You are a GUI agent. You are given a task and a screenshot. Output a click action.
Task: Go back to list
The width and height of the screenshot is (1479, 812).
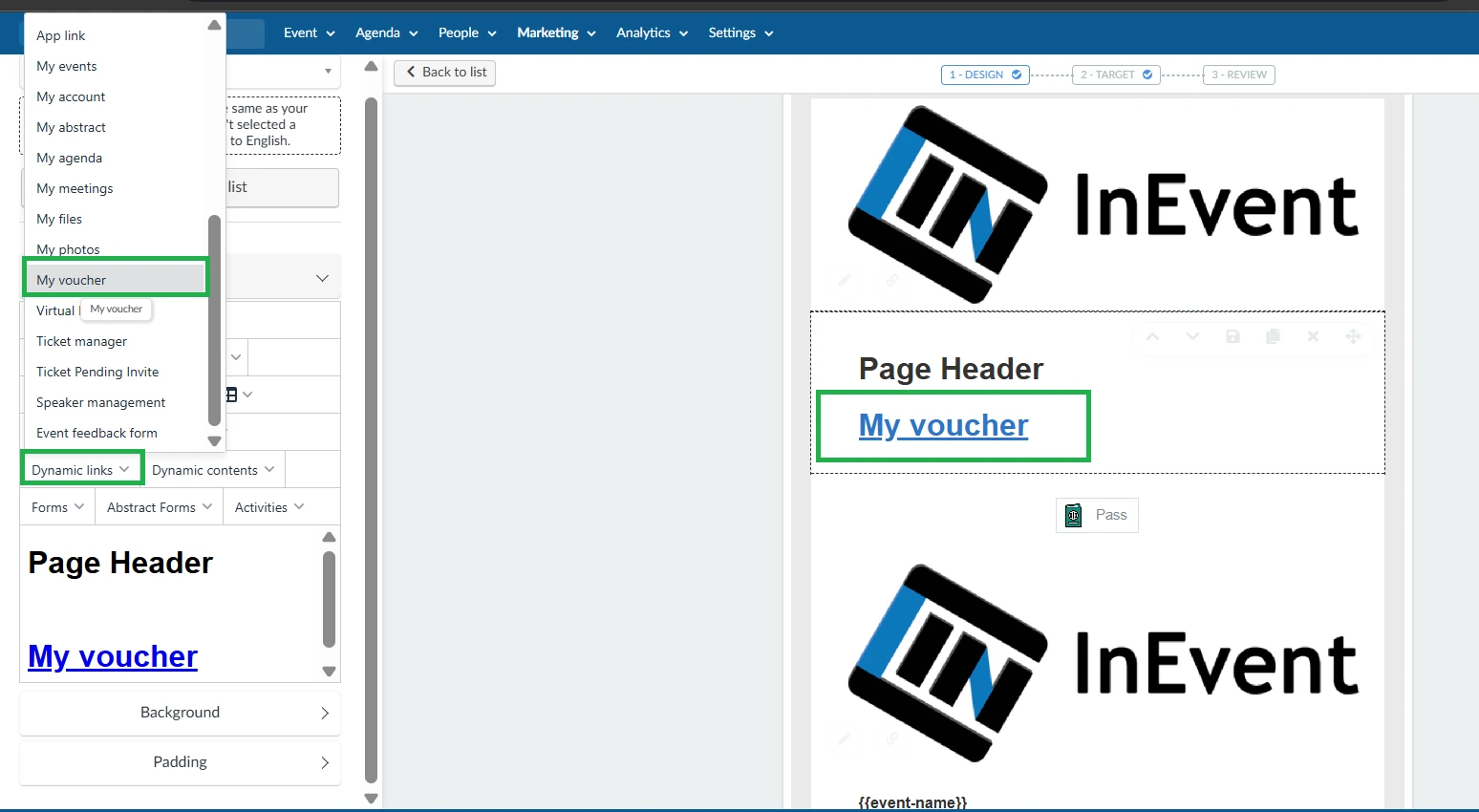pyautogui.click(x=445, y=72)
